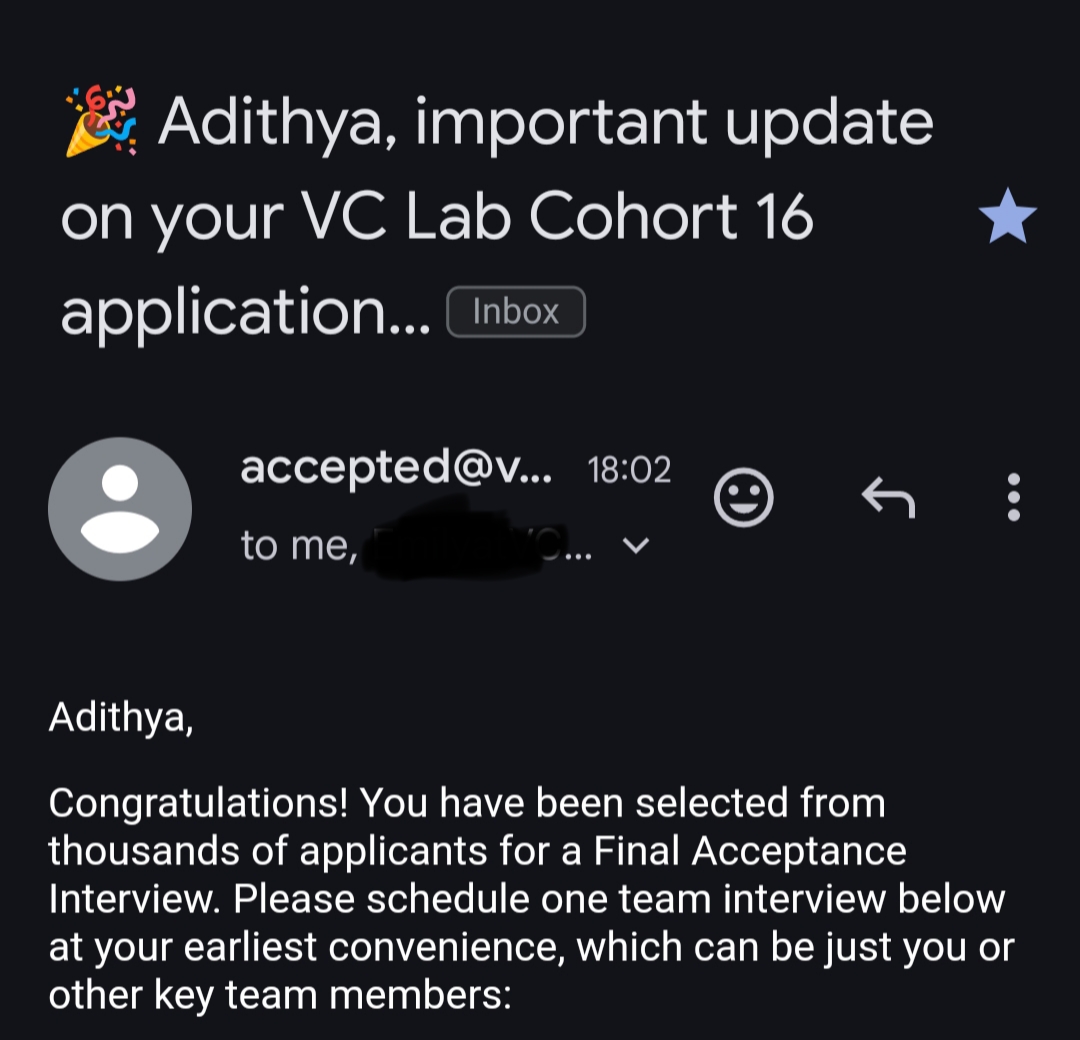Image resolution: width=1080 pixels, height=1040 pixels.
Task: Add an emoji reaction to the email
Action: pos(744,497)
